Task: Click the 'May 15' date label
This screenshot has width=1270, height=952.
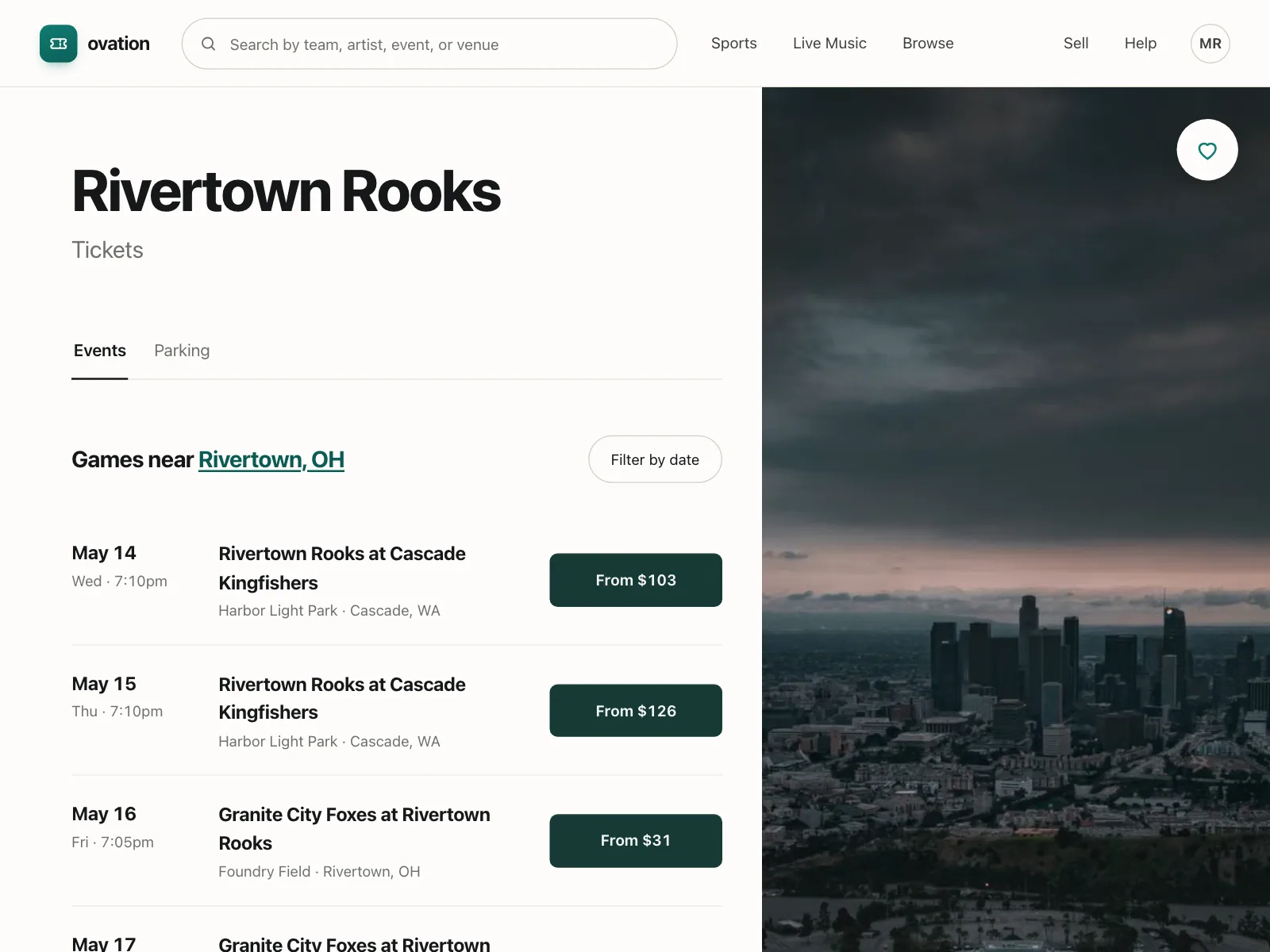Action: (x=104, y=684)
